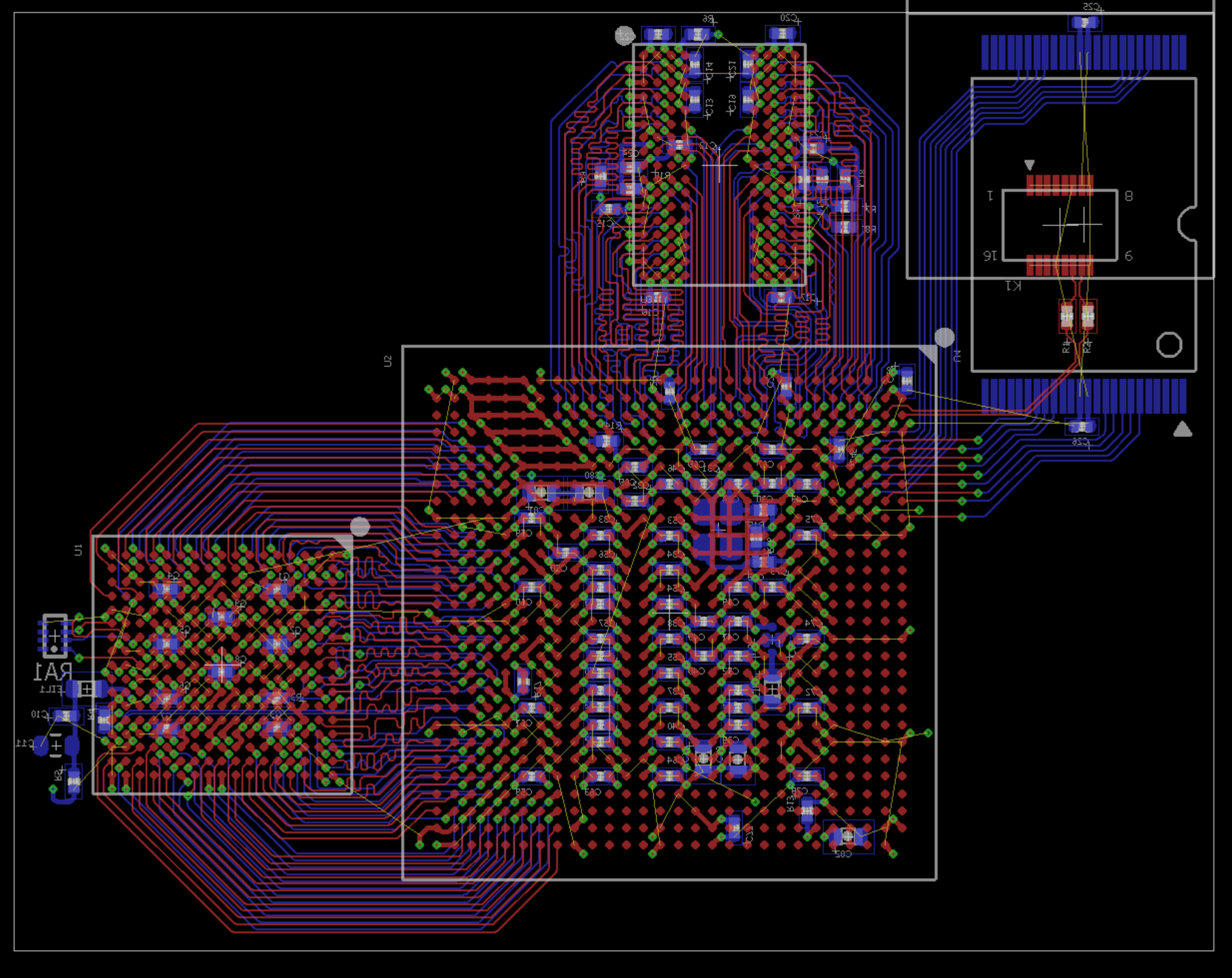Select the C12 capacitor near the center cross
This screenshot has width=1232, height=978.
tap(679, 145)
